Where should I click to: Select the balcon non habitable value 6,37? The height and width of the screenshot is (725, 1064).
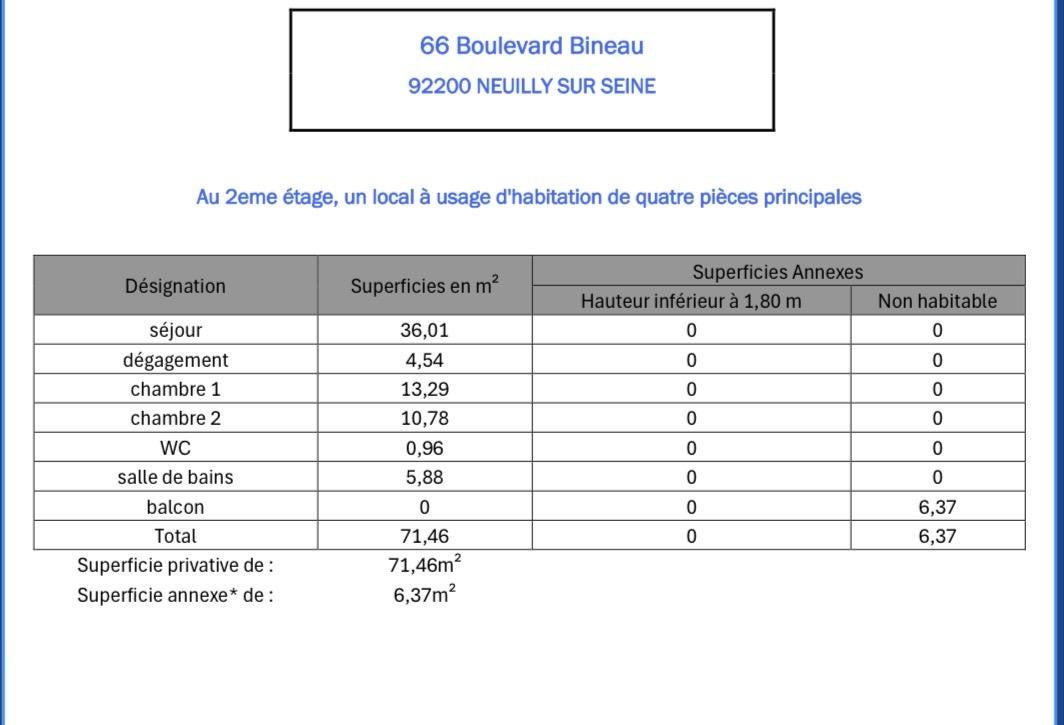coord(937,507)
